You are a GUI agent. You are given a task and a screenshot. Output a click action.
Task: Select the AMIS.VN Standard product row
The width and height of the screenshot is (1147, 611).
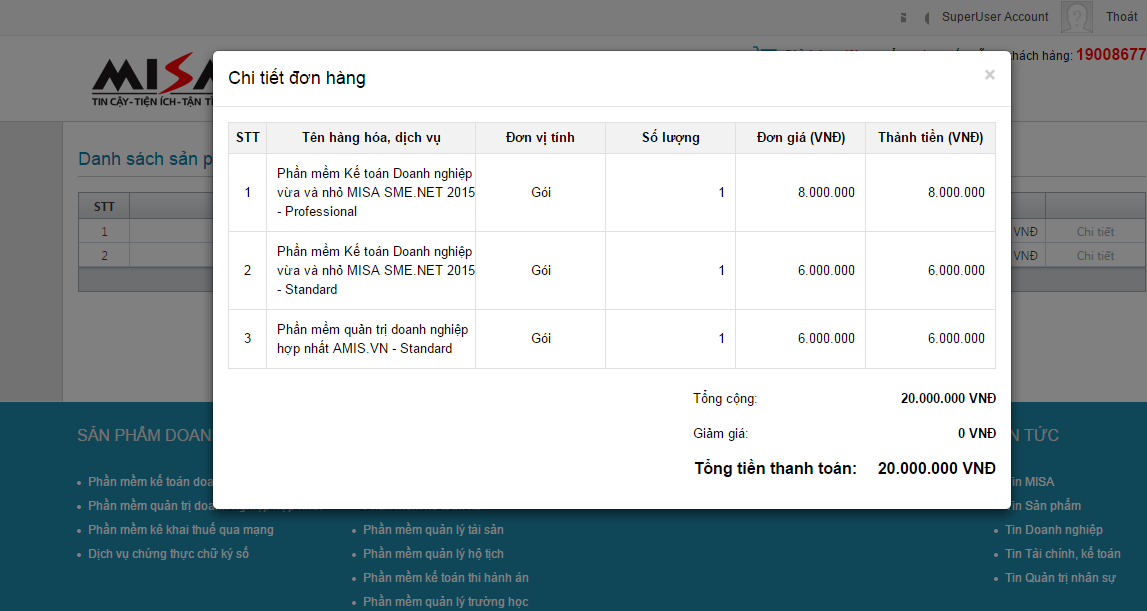click(x=371, y=339)
